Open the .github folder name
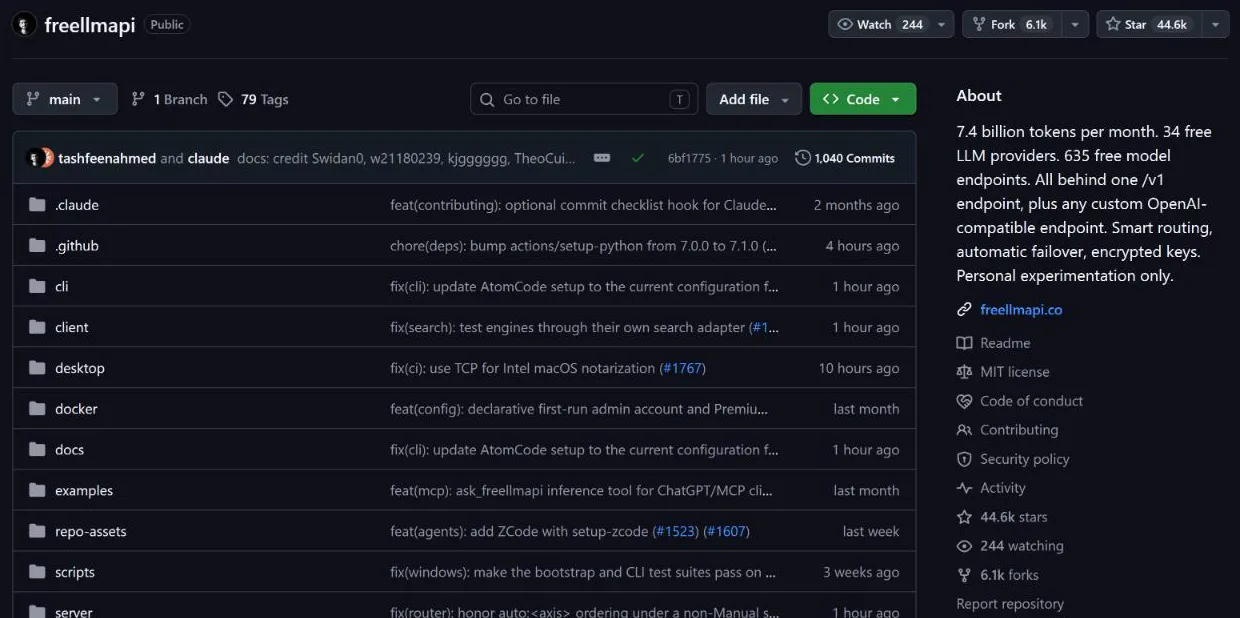 click(x=77, y=246)
